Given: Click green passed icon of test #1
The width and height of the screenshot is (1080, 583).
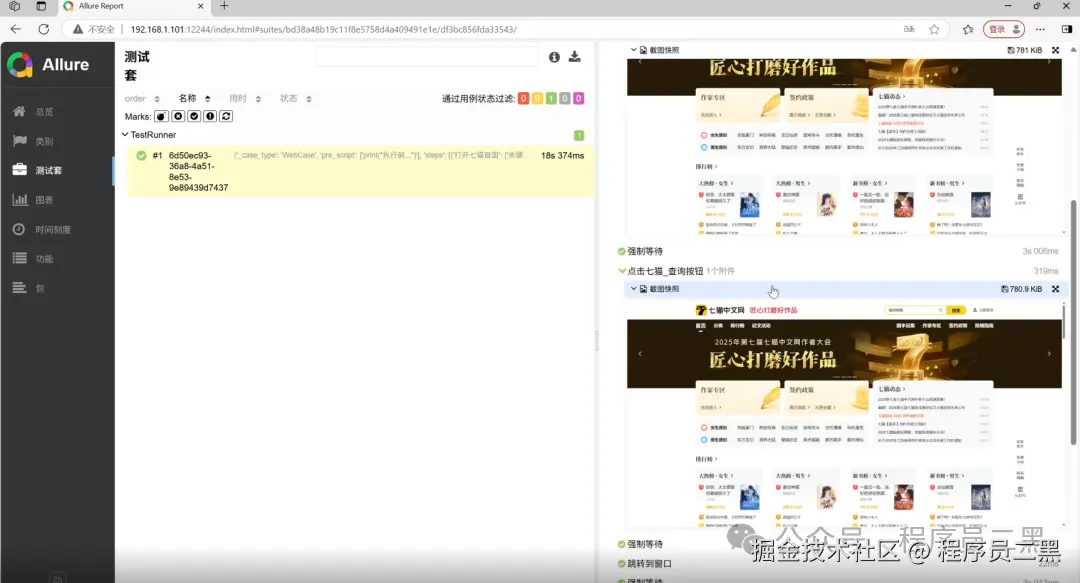Looking at the screenshot, I should coord(141,156).
